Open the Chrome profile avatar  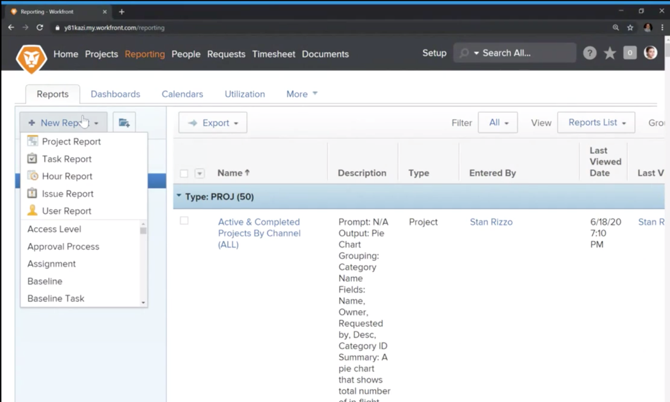648,27
